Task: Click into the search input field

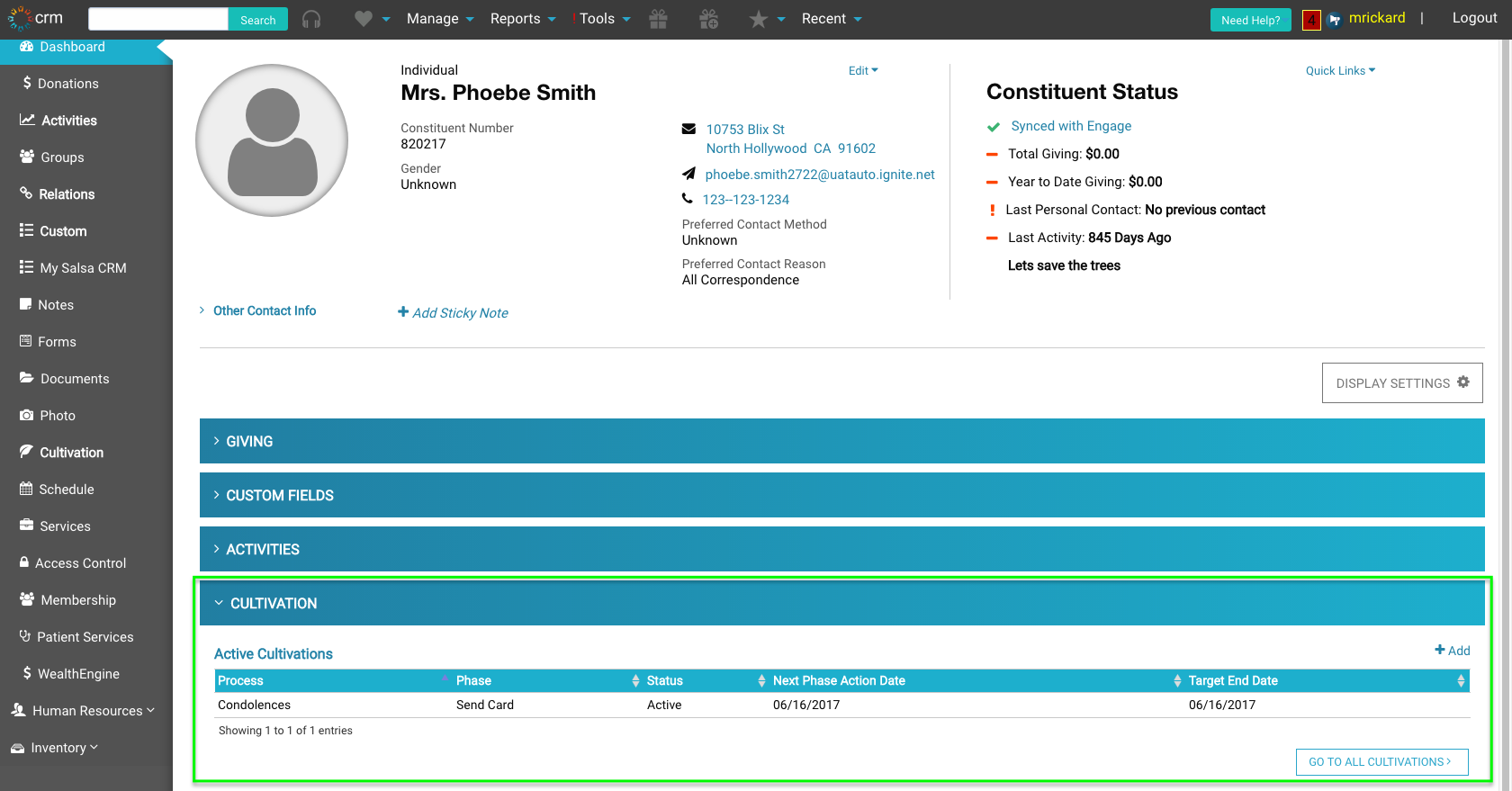Action: tap(158, 19)
